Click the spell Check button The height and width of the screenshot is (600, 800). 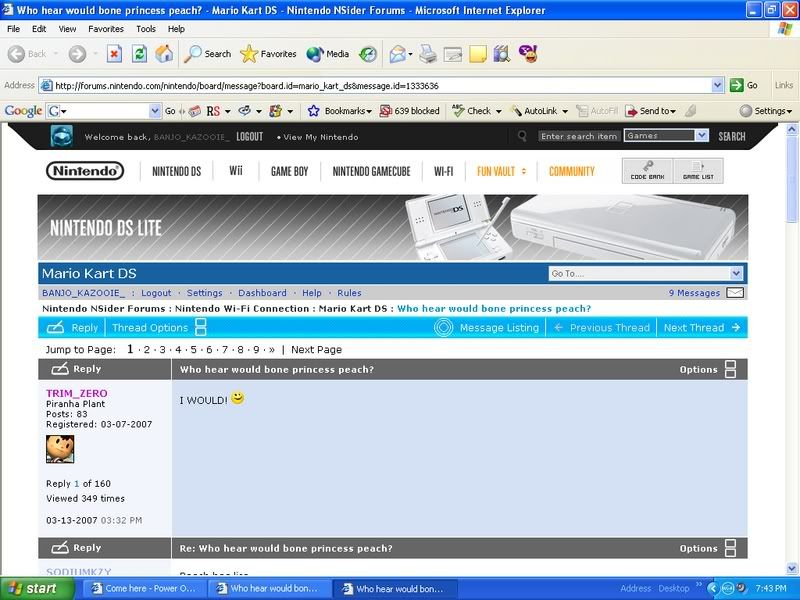click(471, 111)
